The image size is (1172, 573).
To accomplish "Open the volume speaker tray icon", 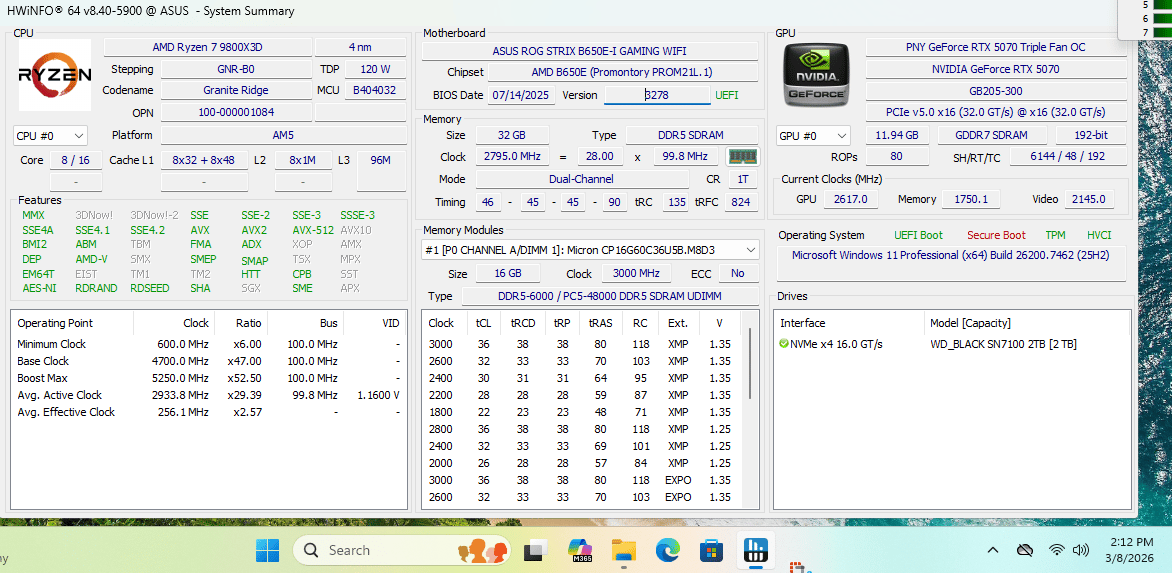I will [x=1080, y=551].
